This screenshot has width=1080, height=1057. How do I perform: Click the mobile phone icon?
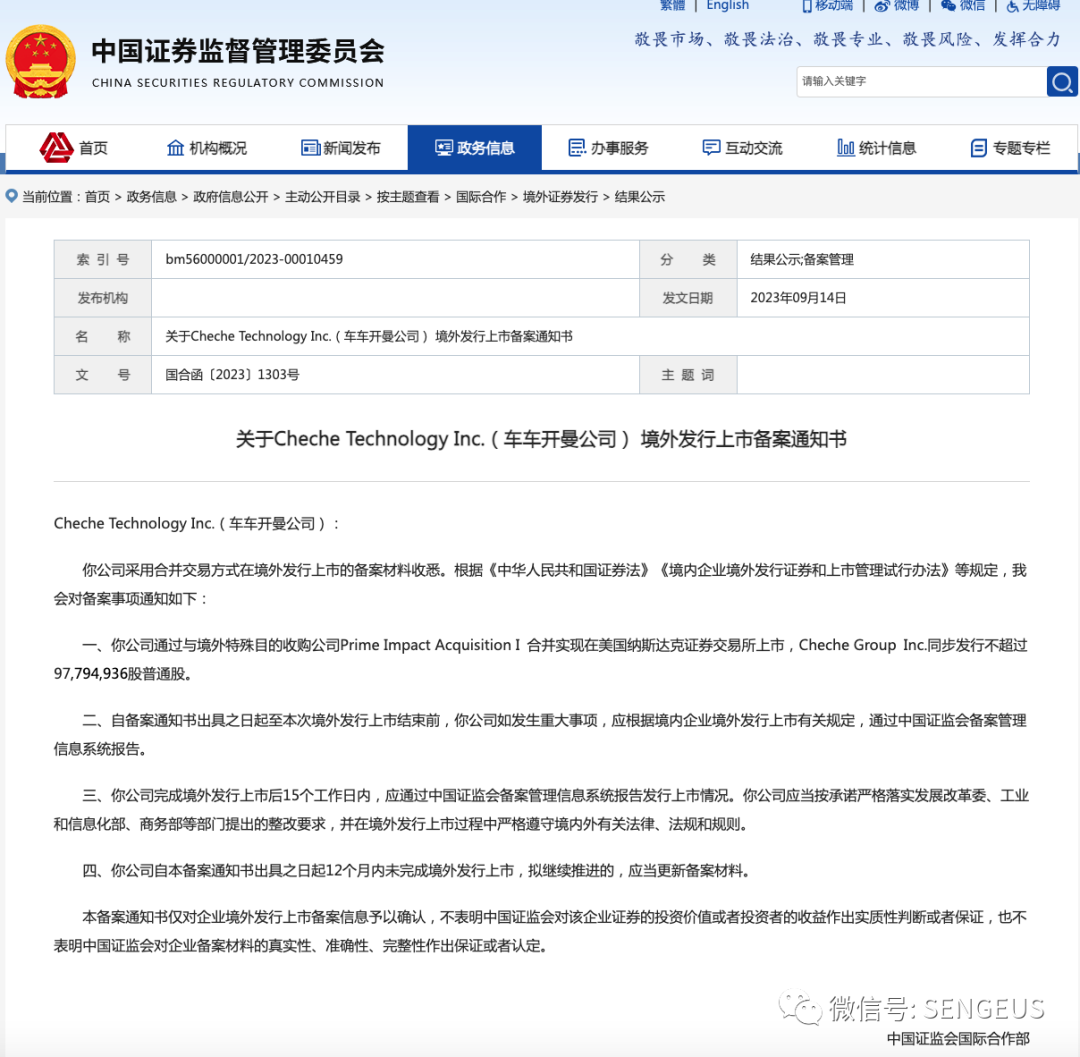point(807,6)
